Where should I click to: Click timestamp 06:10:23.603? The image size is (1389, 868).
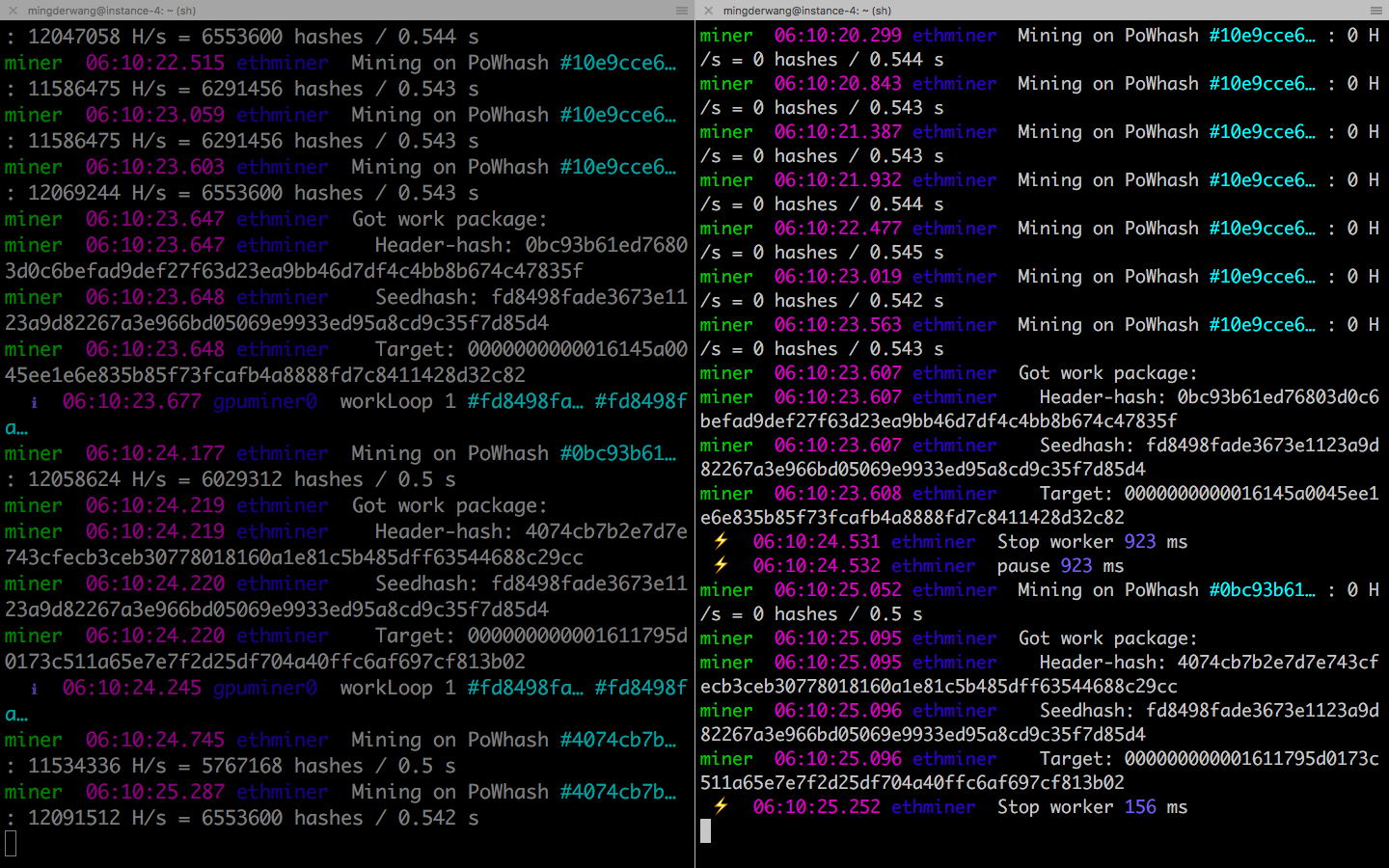coord(155,167)
